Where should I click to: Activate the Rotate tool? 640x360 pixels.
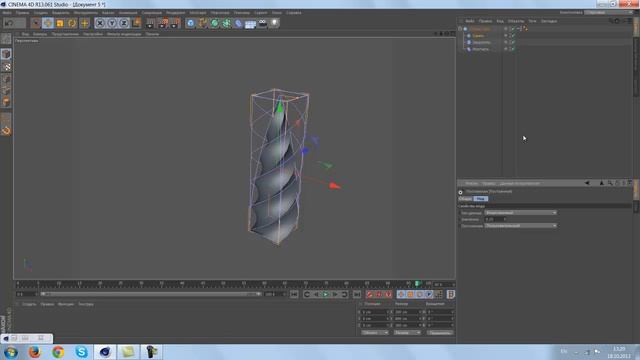tap(72, 23)
